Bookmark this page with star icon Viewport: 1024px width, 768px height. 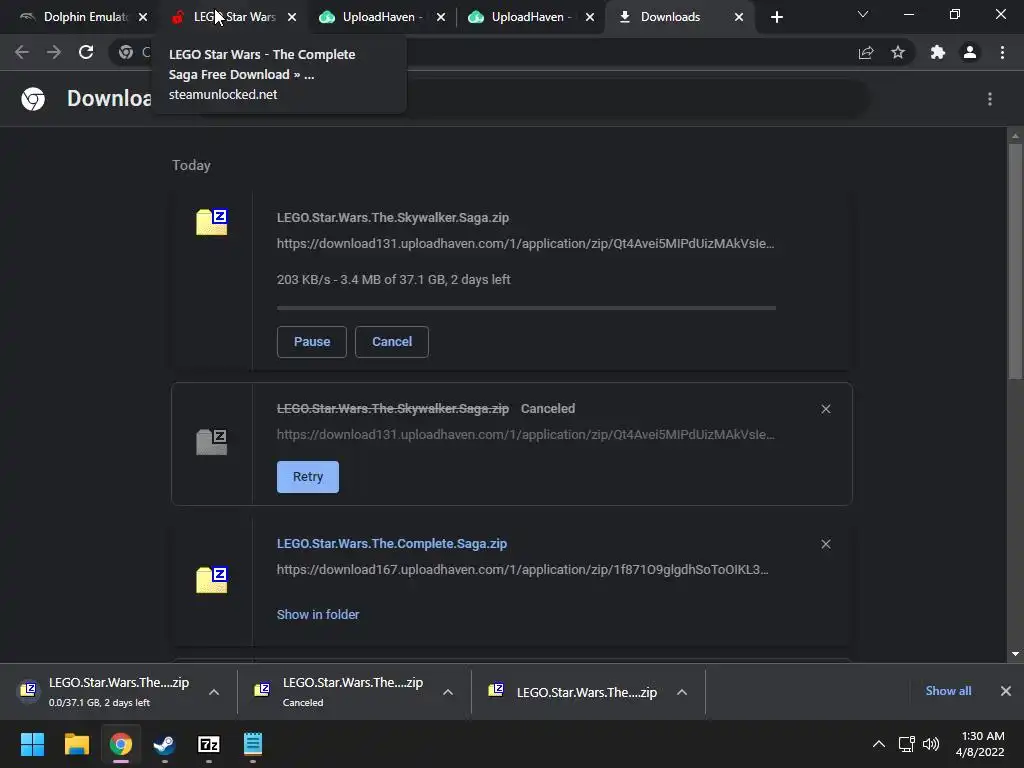(898, 52)
